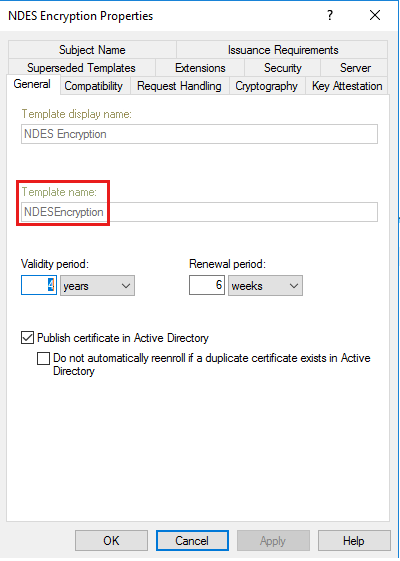Open the Superseded Templates tab
The image size is (400, 561).
pyautogui.click(x=82, y=68)
